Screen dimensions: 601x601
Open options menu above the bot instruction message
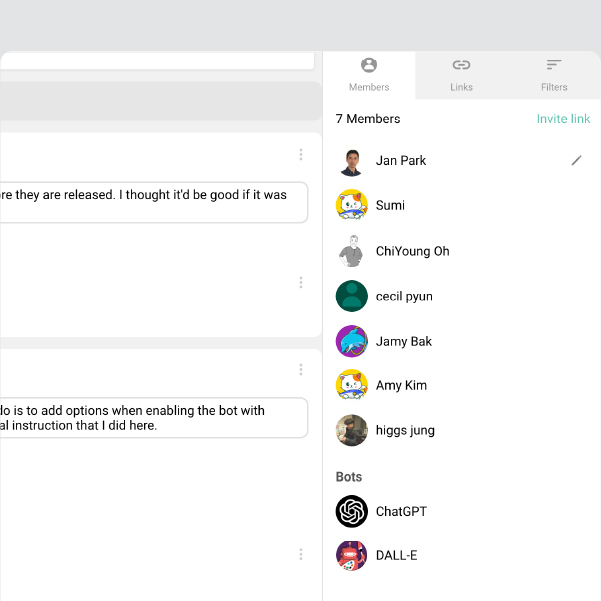point(300,369)
